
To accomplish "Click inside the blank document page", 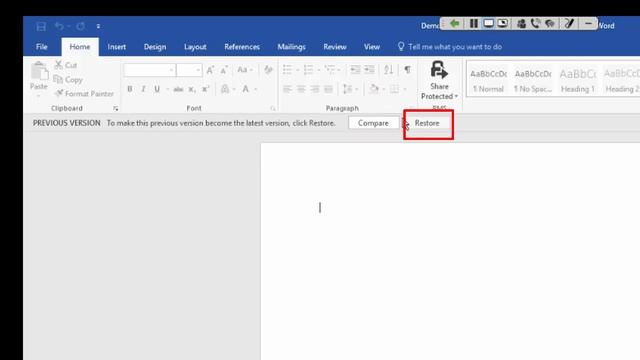I will pos(450,251).
